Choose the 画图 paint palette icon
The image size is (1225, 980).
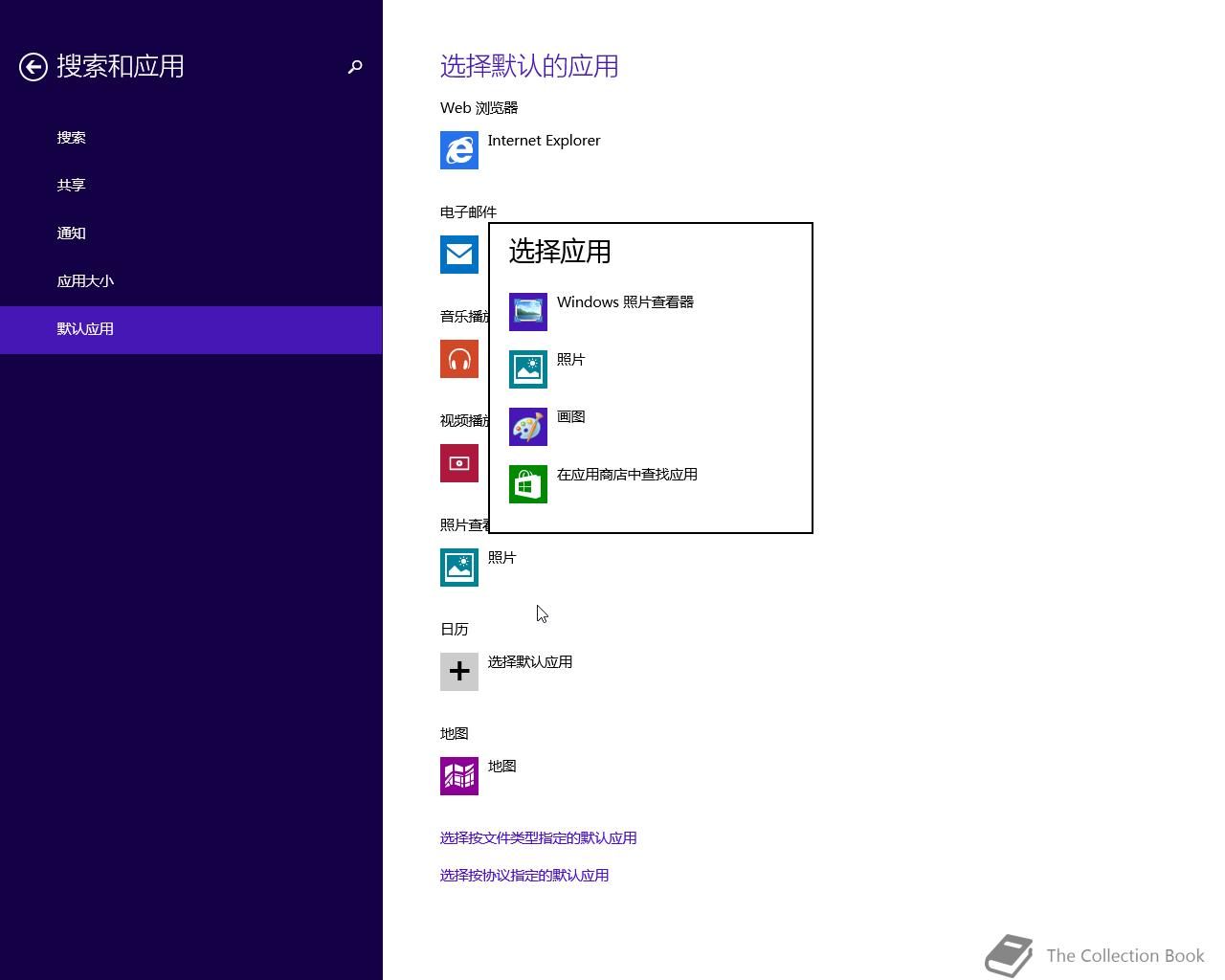pos(528,427)
